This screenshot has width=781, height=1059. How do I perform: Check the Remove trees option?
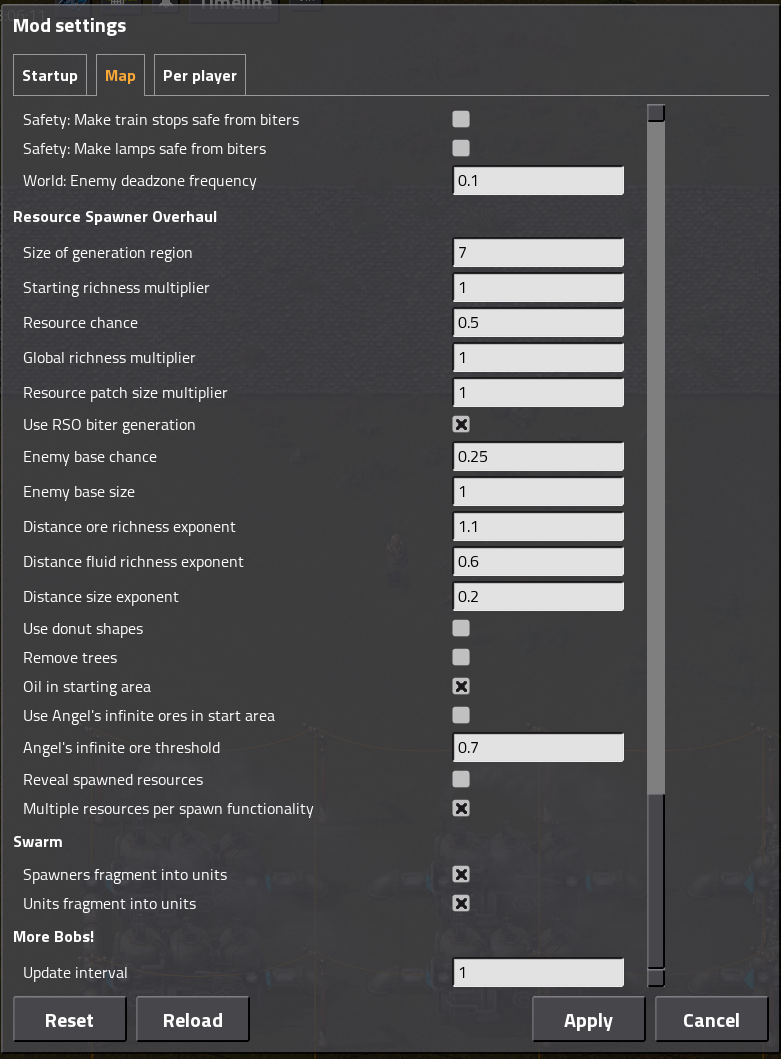[461, 658]
